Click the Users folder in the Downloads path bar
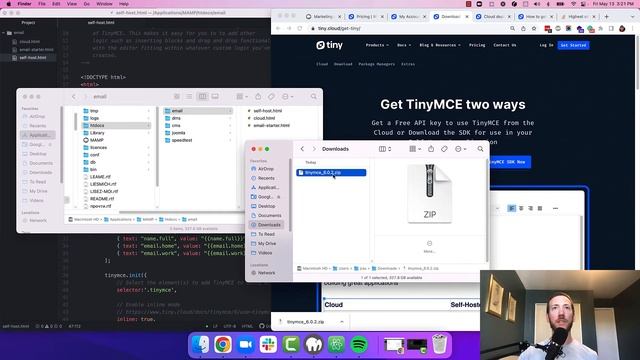 click(341, 269)
